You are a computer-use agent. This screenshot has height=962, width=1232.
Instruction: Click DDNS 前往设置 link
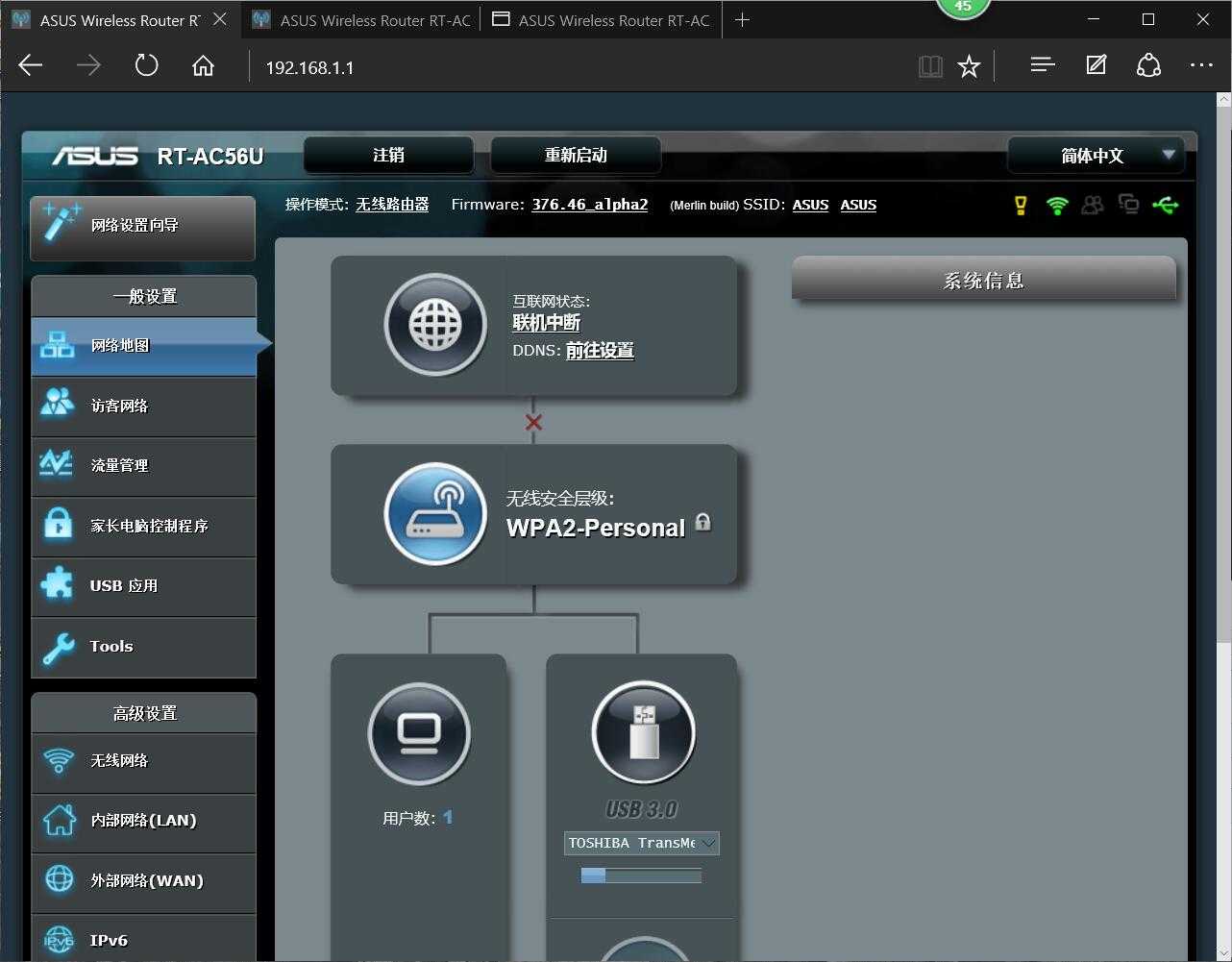click(x=600, y=350)
